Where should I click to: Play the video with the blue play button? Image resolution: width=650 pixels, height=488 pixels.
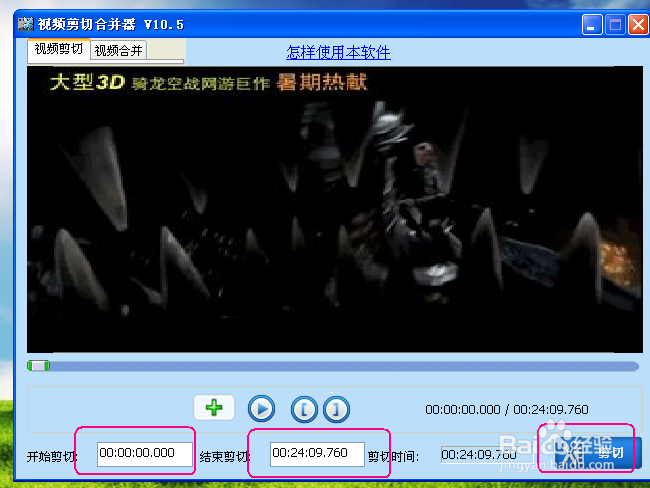(x=261, y=409)
